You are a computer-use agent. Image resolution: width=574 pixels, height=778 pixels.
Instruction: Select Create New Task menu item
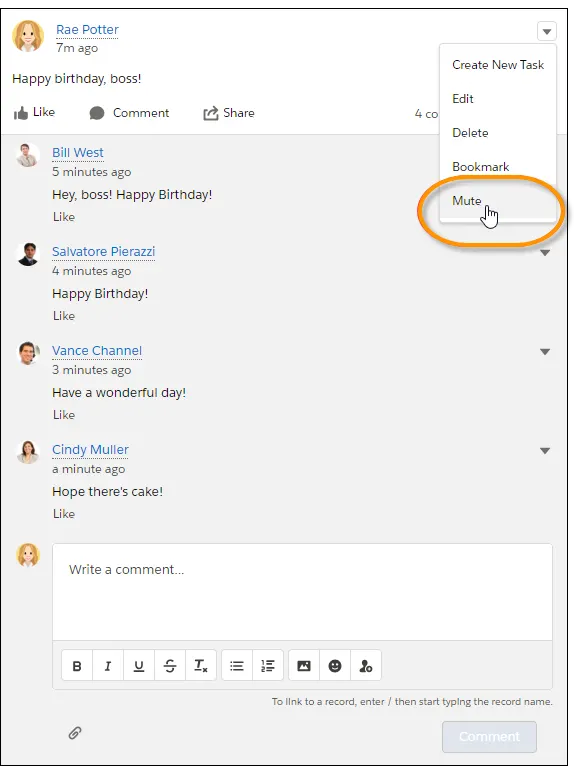tap(498, 65)
